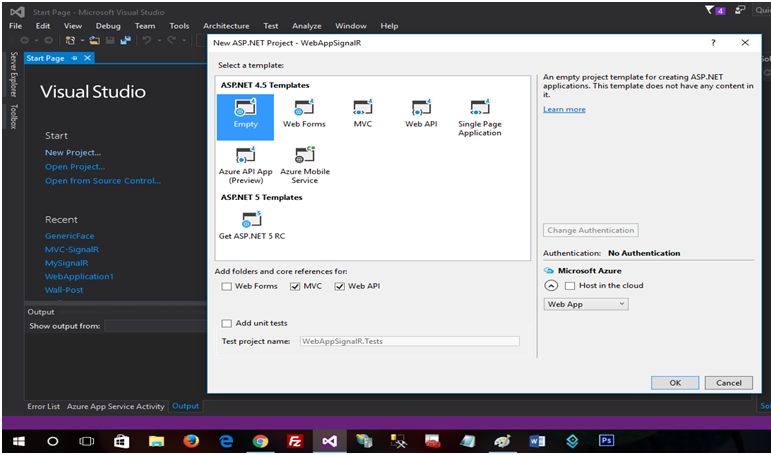This screenshot has height=455, width=771.
Task: Click the Test project name field
Action: click(409, 341)
